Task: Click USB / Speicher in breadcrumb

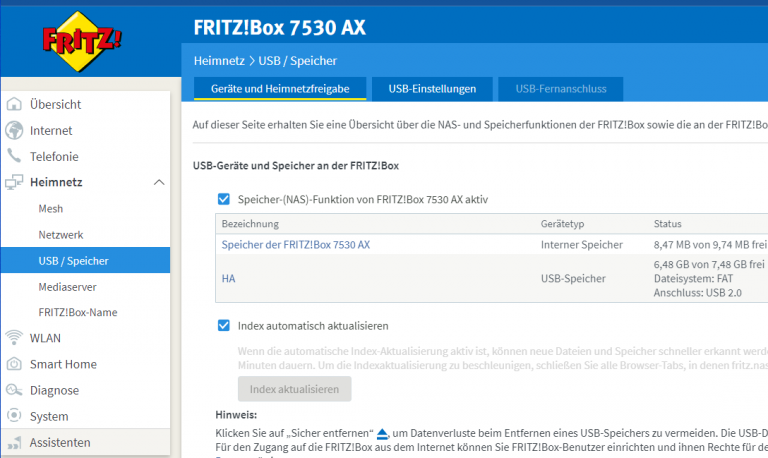Action: [298, 61]
